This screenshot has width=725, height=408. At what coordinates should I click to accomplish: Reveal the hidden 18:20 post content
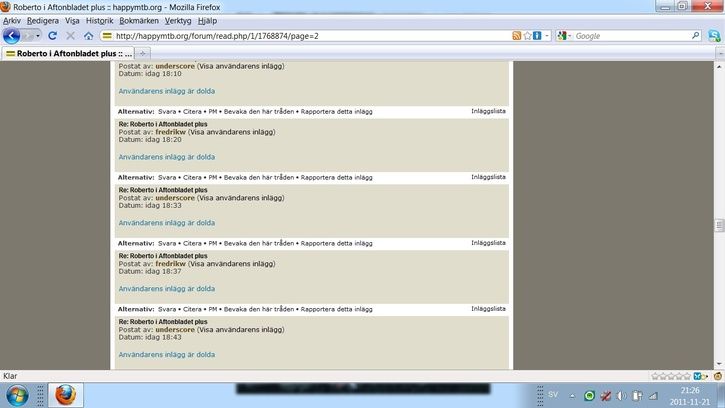[166, 157]
